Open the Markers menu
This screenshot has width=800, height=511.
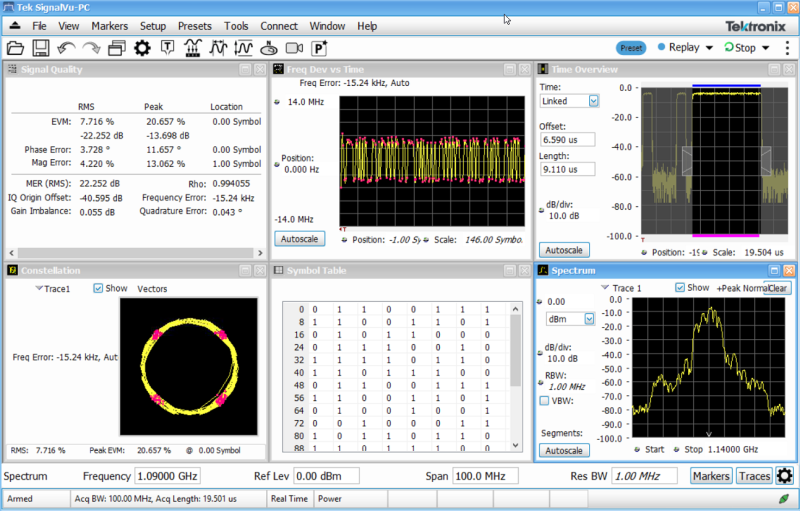tap(110, 26)
